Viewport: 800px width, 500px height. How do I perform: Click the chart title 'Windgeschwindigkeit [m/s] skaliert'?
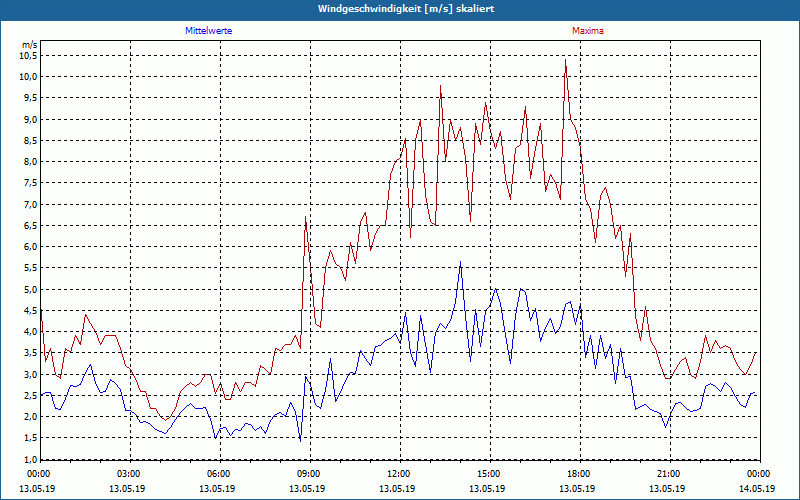(406, 9)
